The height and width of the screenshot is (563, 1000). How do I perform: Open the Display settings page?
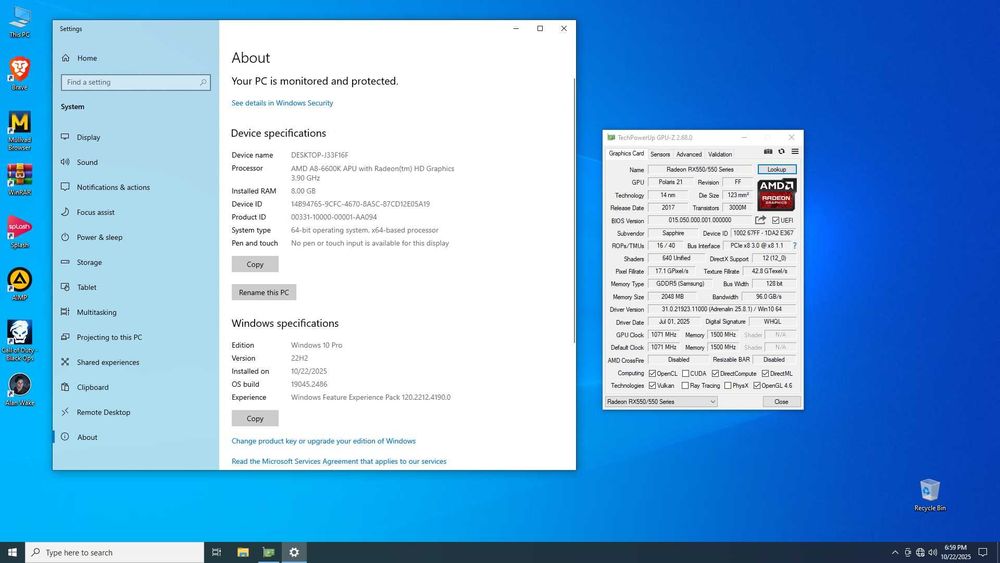pos(88,137)
